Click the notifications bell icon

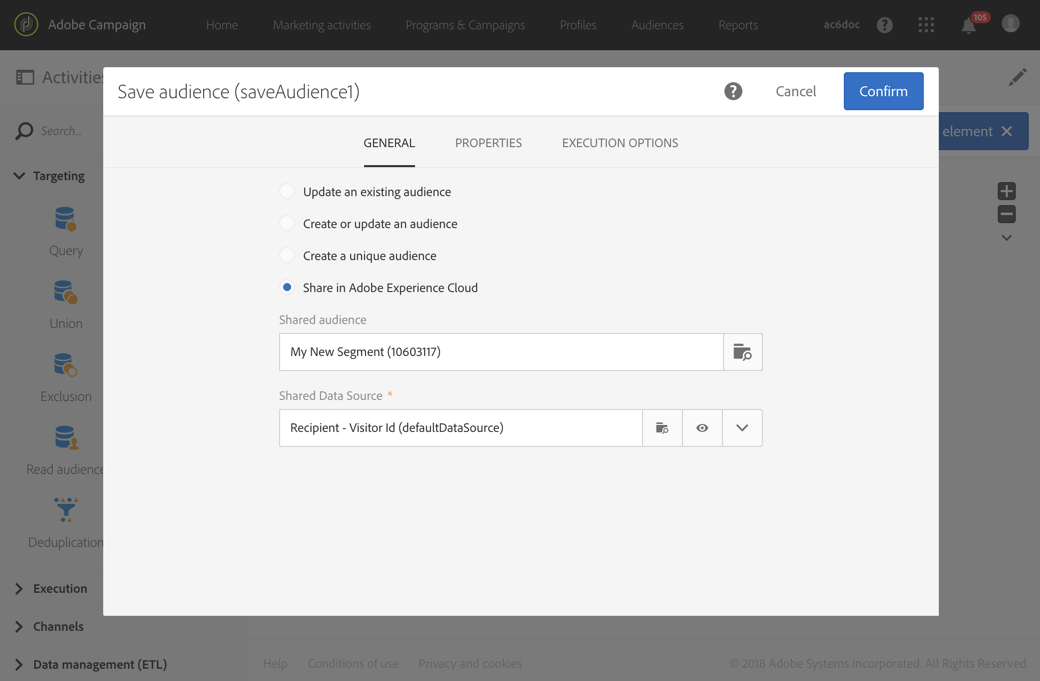968,26
